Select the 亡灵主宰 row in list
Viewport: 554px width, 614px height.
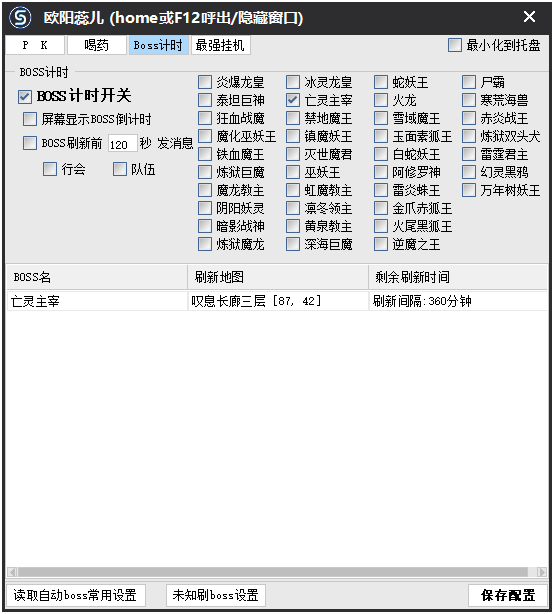coord(277,301)
